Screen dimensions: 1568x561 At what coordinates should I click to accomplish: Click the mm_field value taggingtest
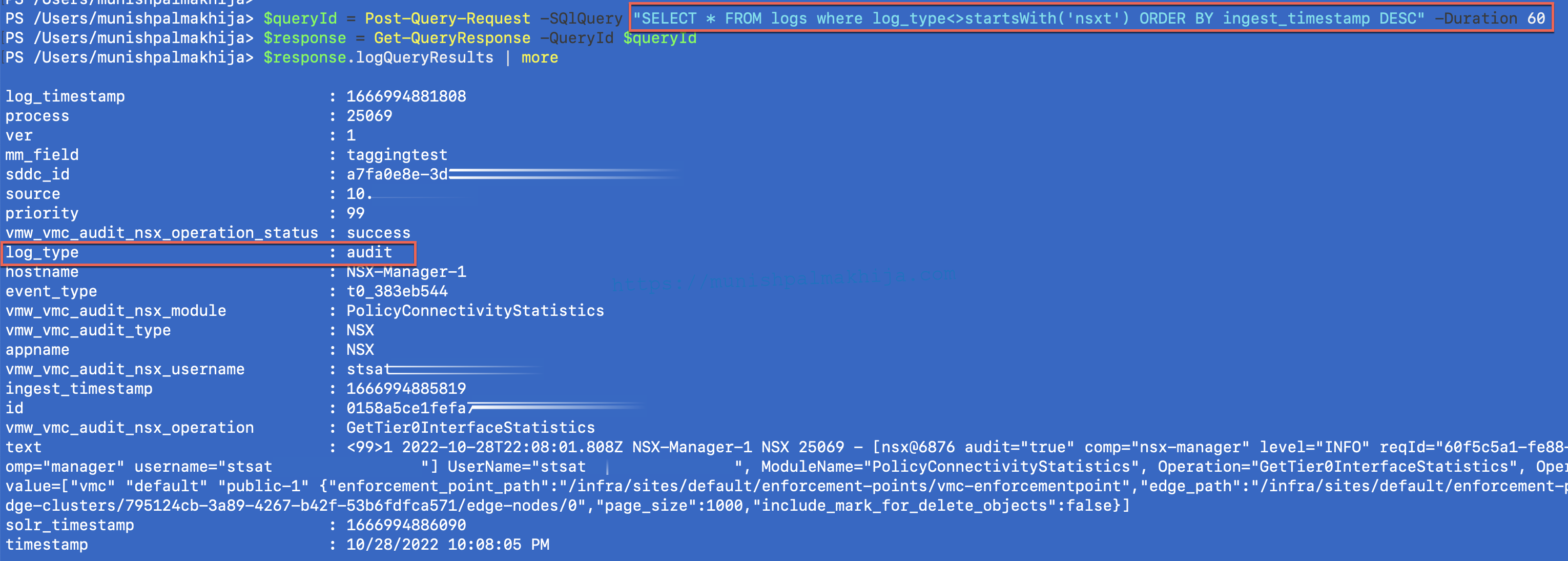397,155
